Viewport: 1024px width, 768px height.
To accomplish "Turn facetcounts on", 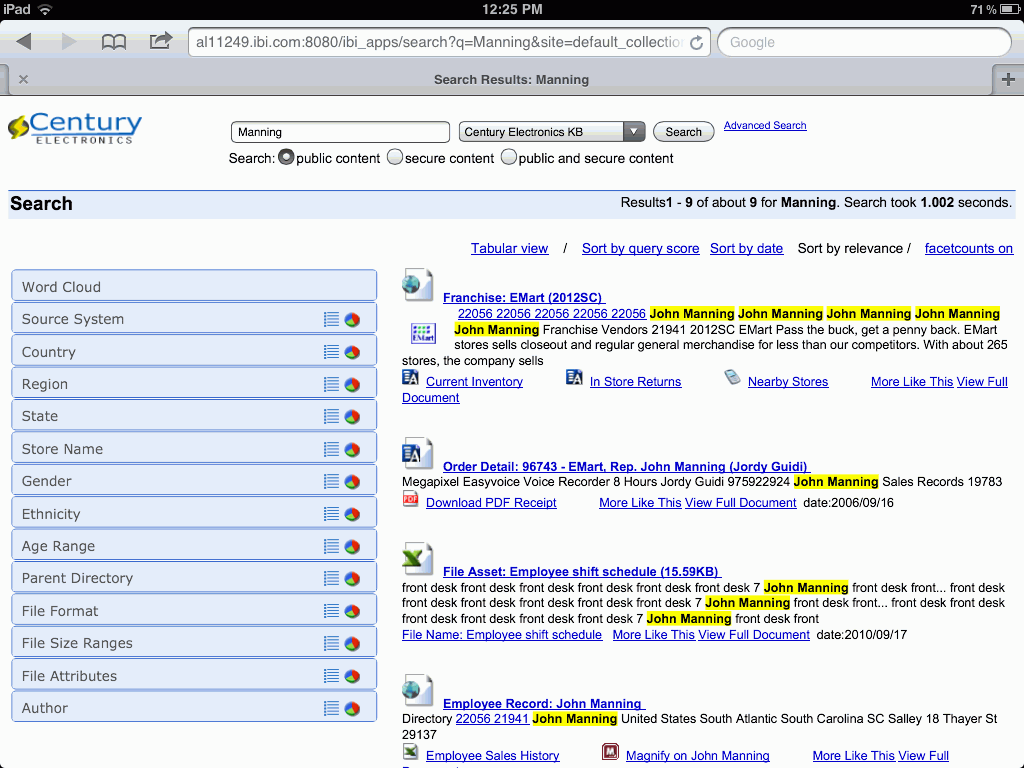I will tap(968, 249).
